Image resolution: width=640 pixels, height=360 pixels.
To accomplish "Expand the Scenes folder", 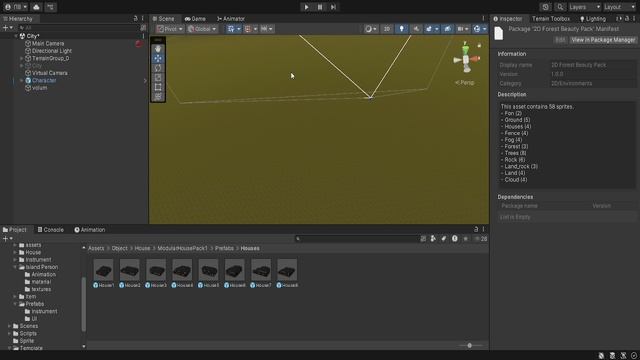I will 9,326.
